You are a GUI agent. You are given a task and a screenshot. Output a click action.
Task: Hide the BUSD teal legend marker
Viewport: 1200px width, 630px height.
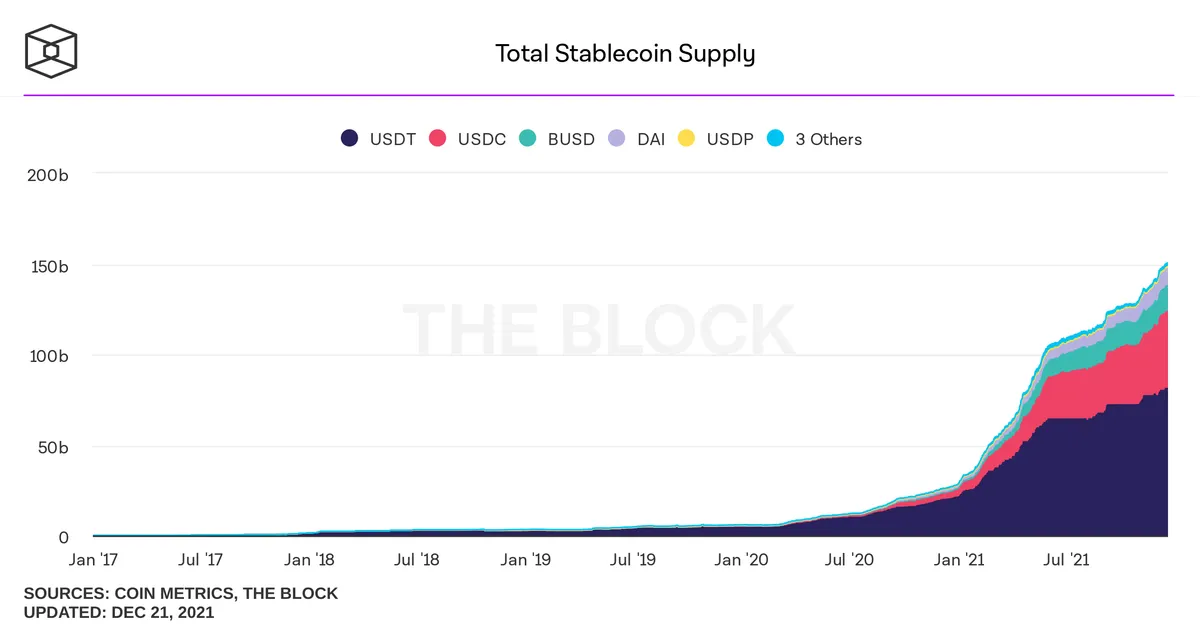click(527, 139)
